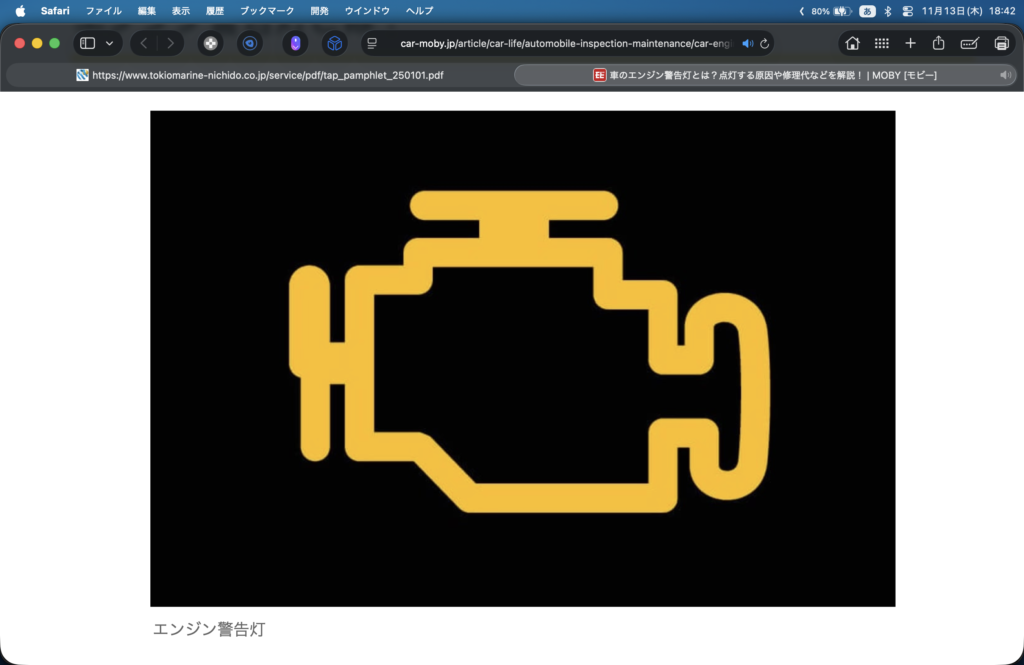The width and height of the screenshot is (1024, 665).
Task: Mute the MOBY tab speaker icon
Action: (x=1005, y=75)
